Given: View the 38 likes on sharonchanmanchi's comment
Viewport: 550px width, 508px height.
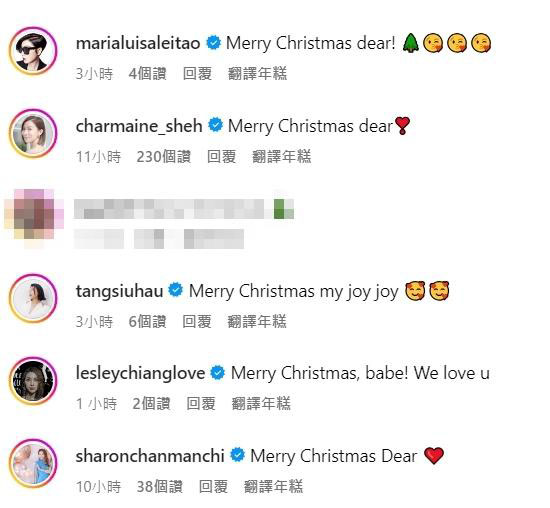Looking at the screenshot, I should 160,486.
